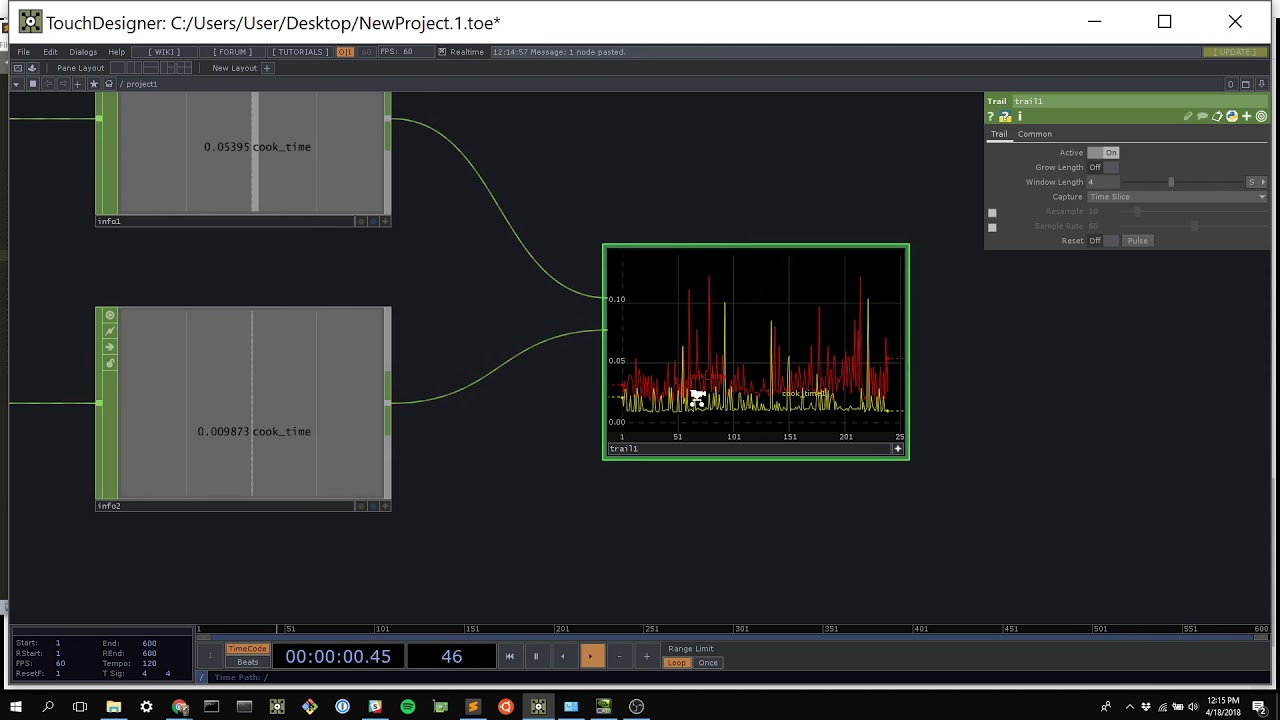Open the comment bubble icon for trail1
Screen dimensions: 1280x720
point(1202,116)
